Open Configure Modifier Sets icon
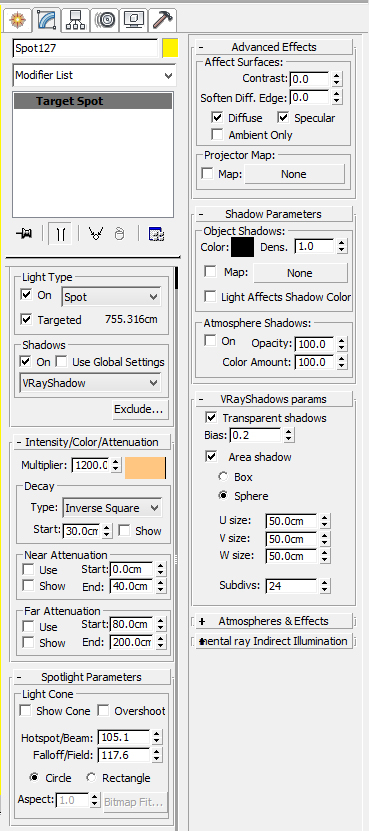 click(156, 233)
